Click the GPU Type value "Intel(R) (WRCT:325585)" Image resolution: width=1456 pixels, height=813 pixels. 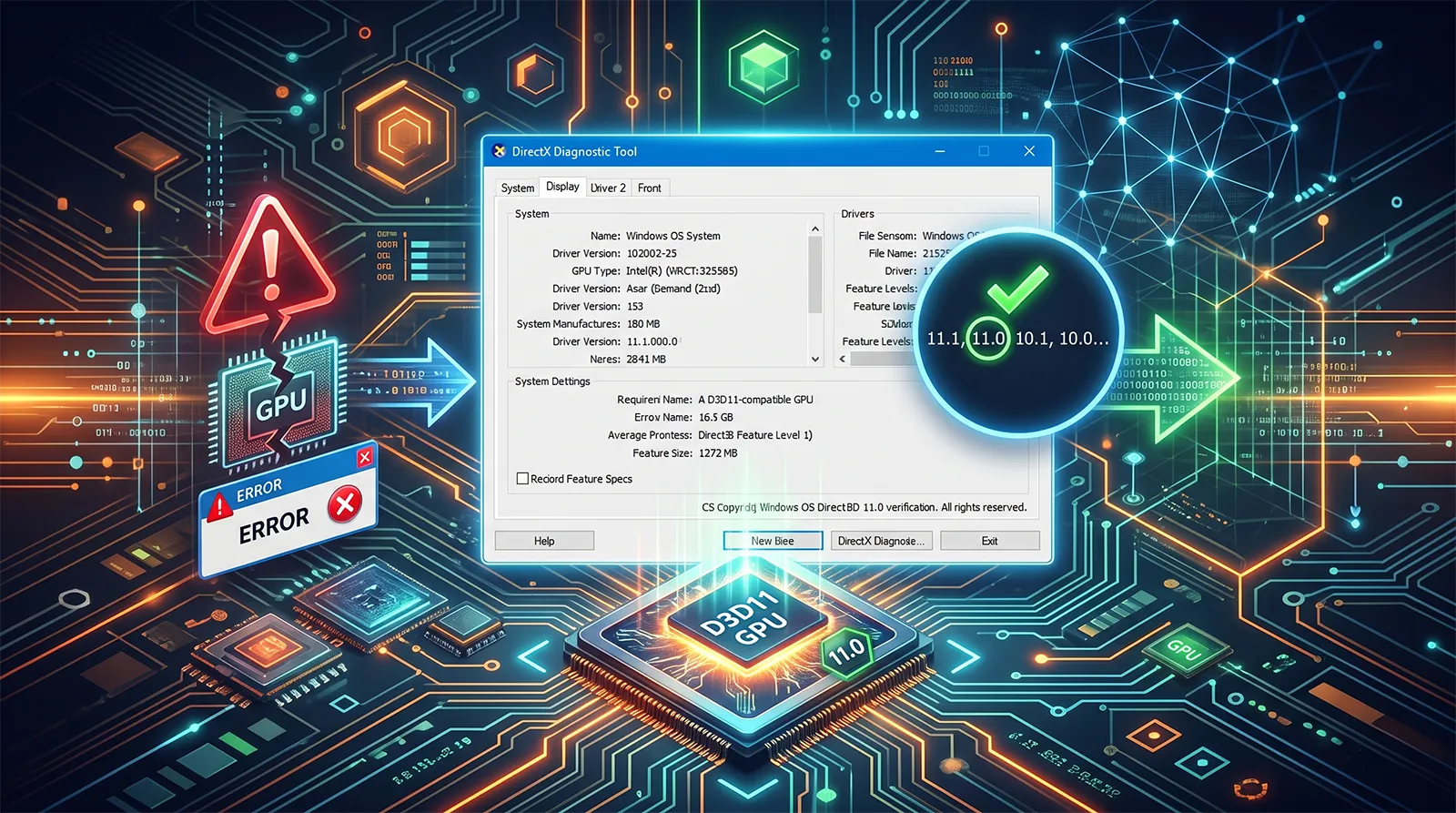pyautogui.click(x=682, y=271)
